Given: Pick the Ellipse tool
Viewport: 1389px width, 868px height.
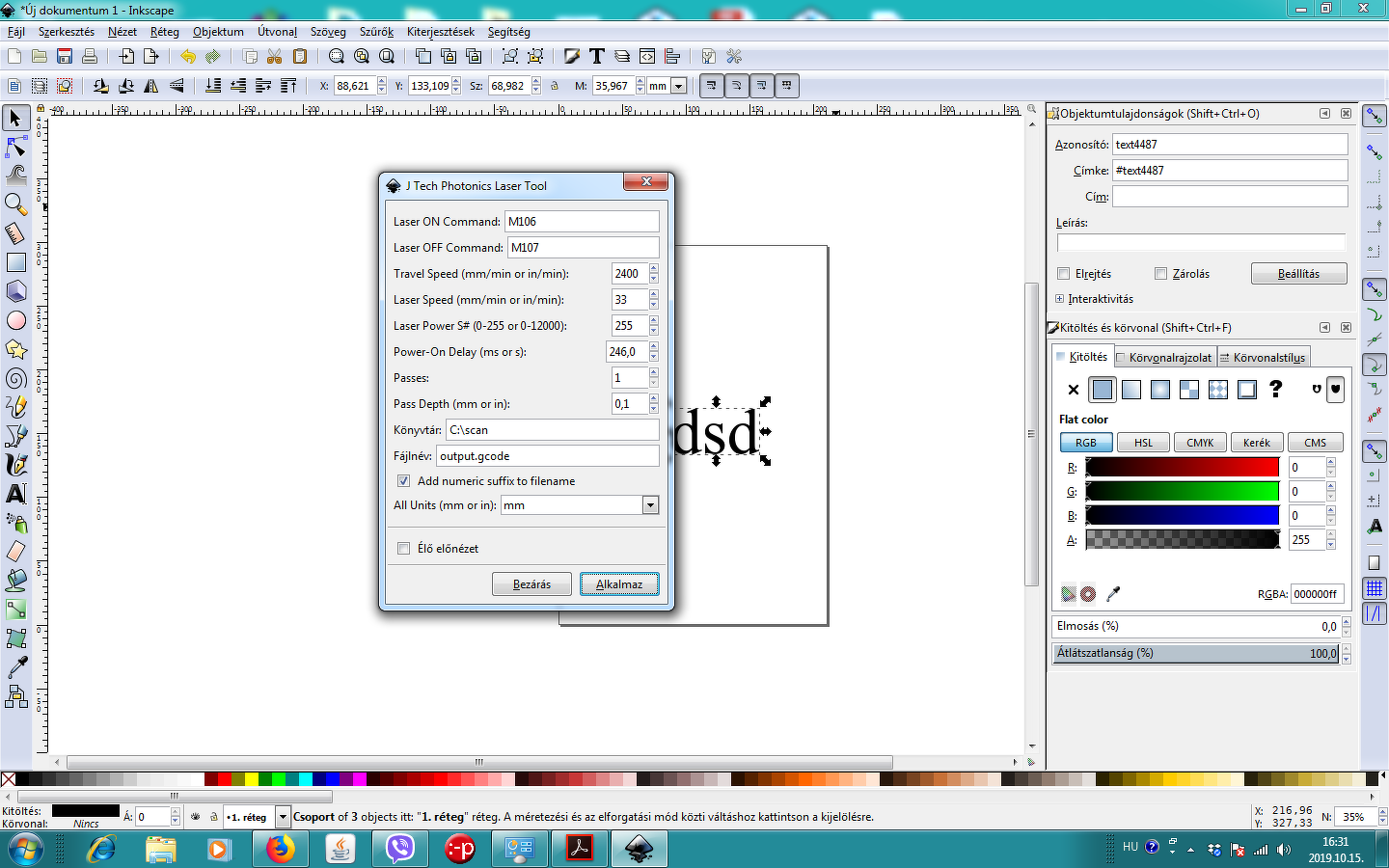Looking at the screenshot, I should [x=16, y=320].
